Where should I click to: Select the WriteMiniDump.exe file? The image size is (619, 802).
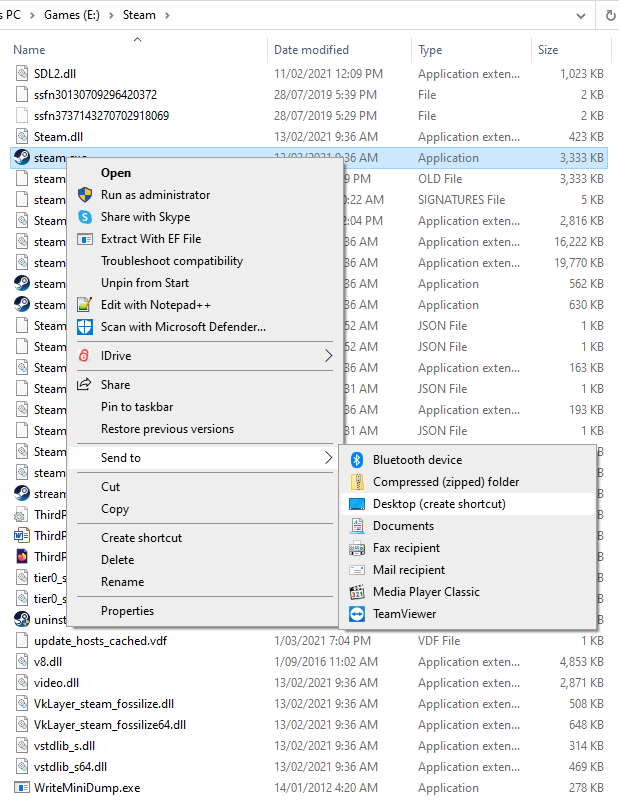[x=87, y=788]
